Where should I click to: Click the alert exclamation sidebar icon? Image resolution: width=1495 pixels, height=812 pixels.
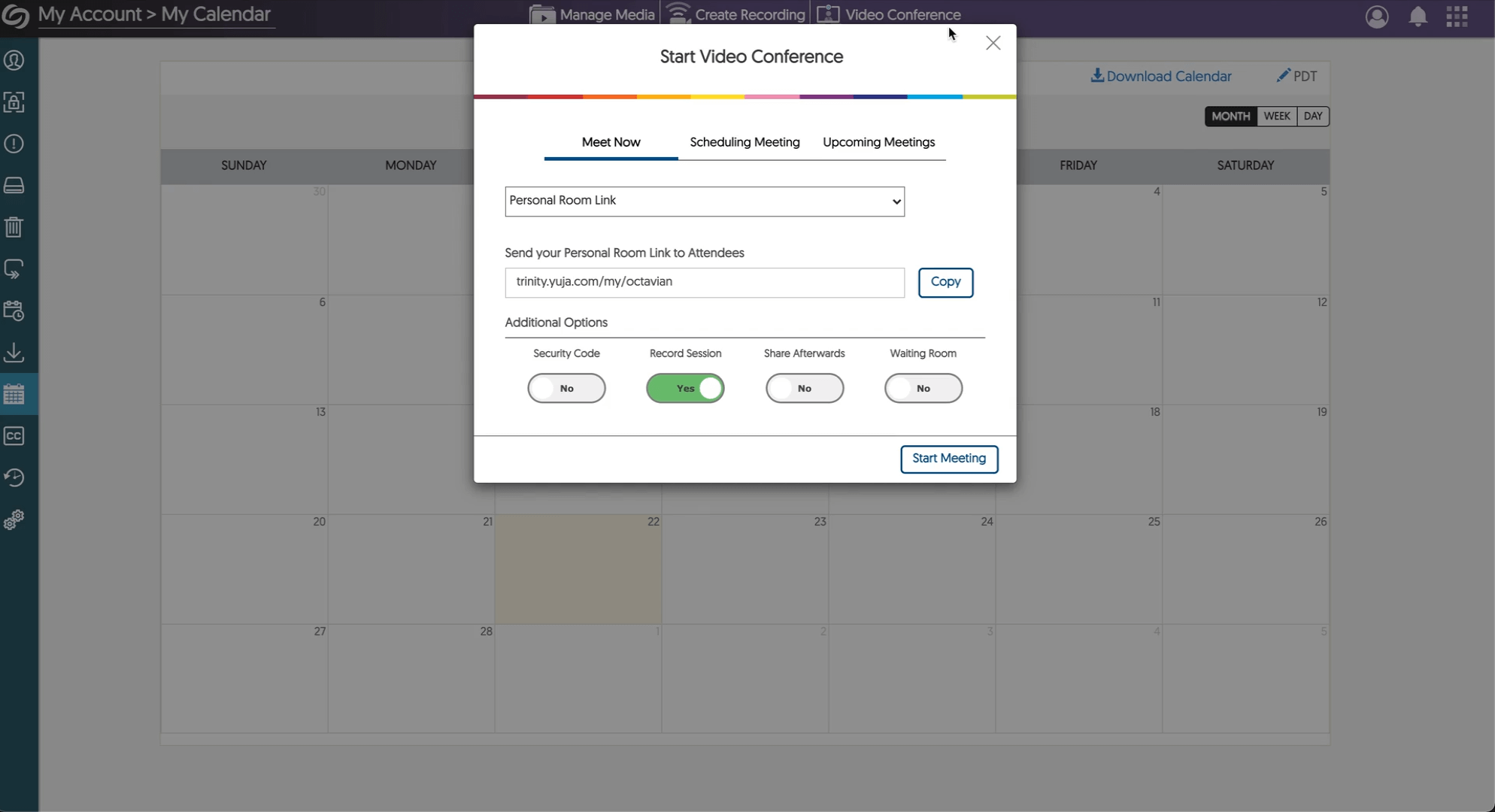(14, 144)
